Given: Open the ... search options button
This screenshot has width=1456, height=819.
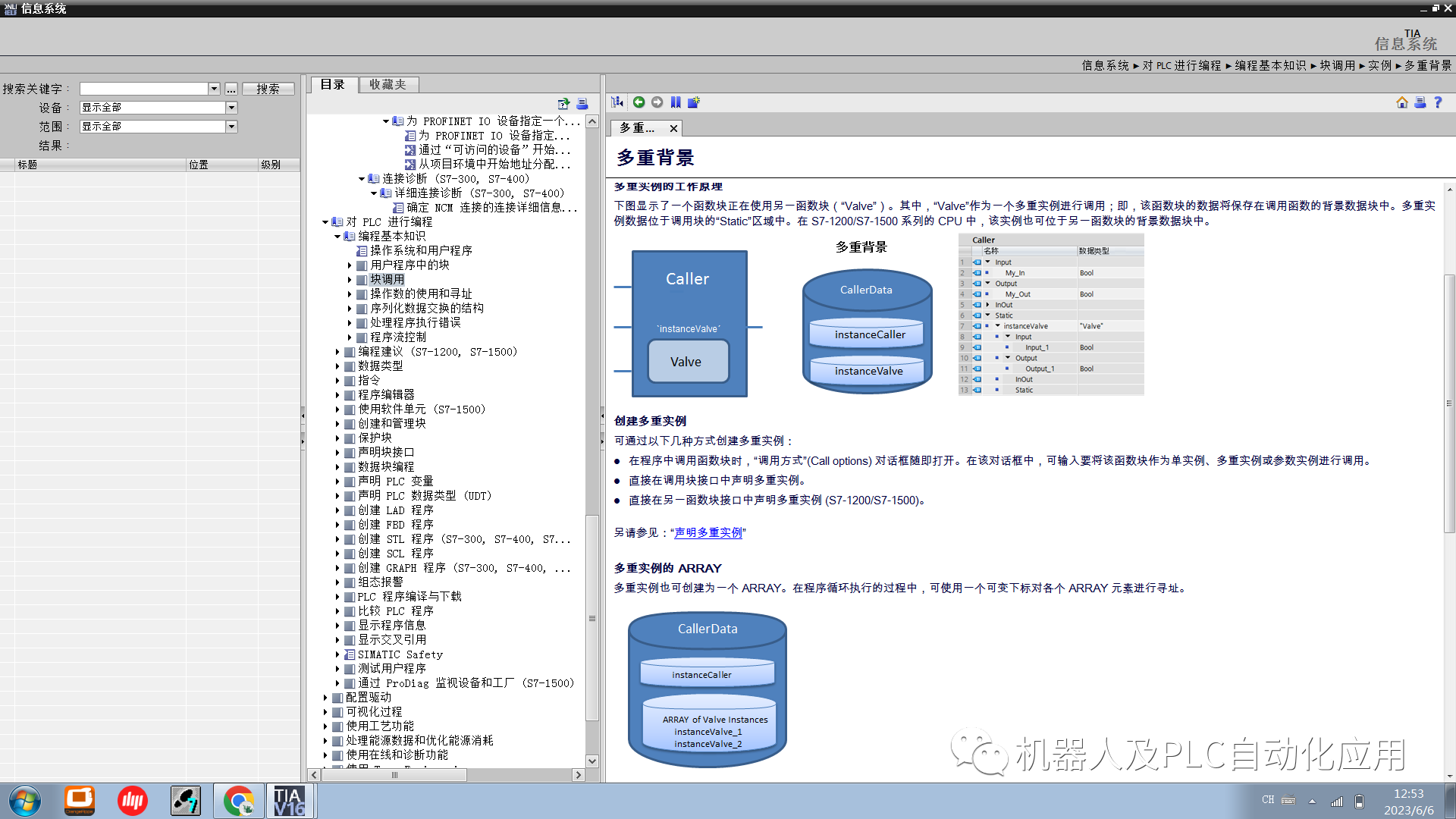Looking at the screenshot, I should click(x=231, y=89).
